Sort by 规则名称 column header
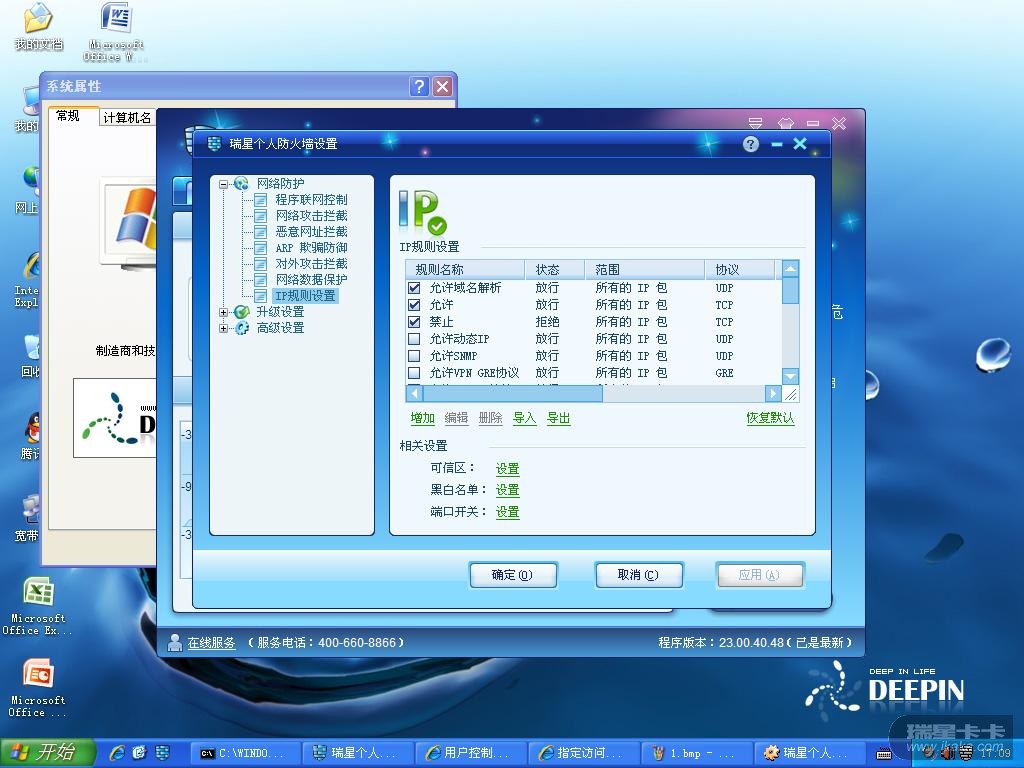Image resolution: width=1024 pixels, height=768 pixels. [x=465, y=270]
